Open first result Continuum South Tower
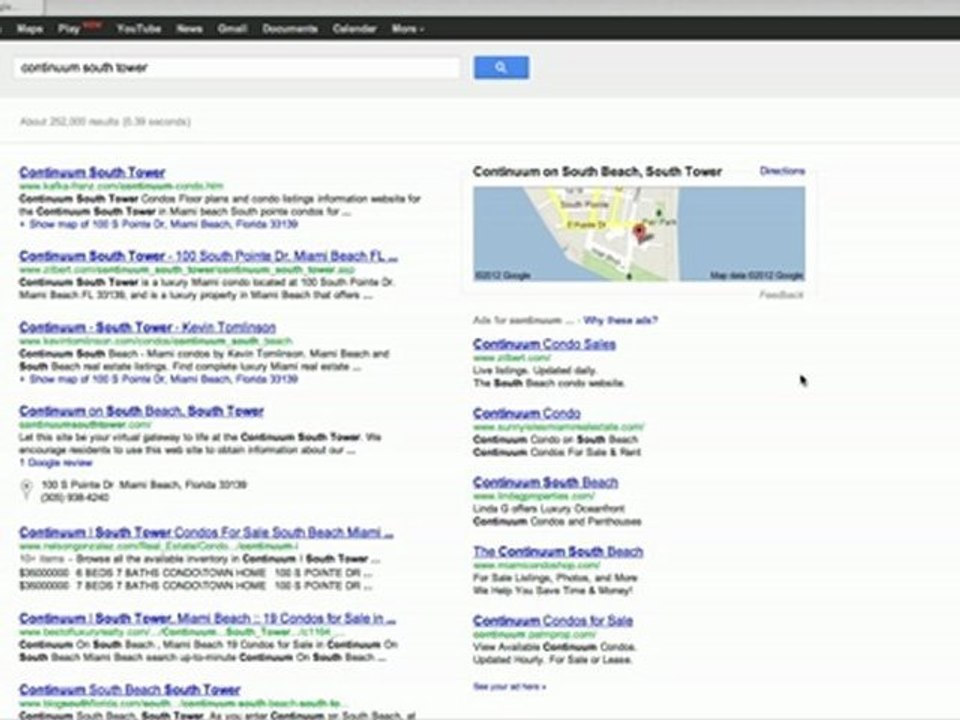The width and height of the screenshot is (960, 720). click(92, 172)
